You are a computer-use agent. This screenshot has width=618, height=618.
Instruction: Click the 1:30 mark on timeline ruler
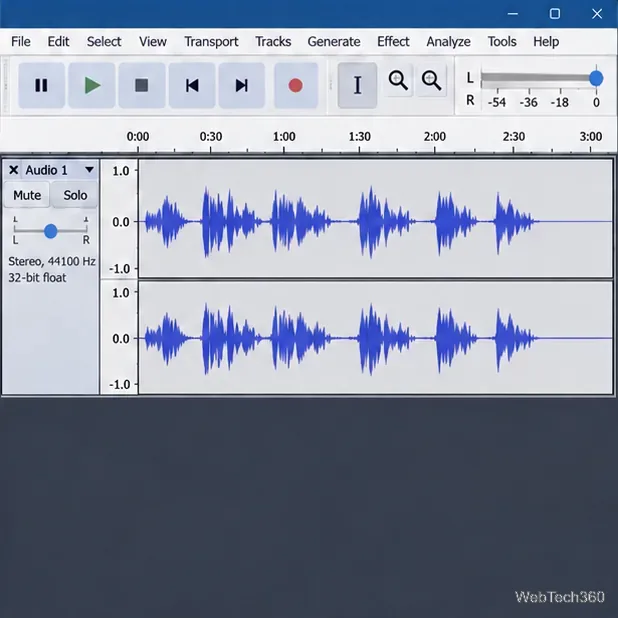coord(359,137)
